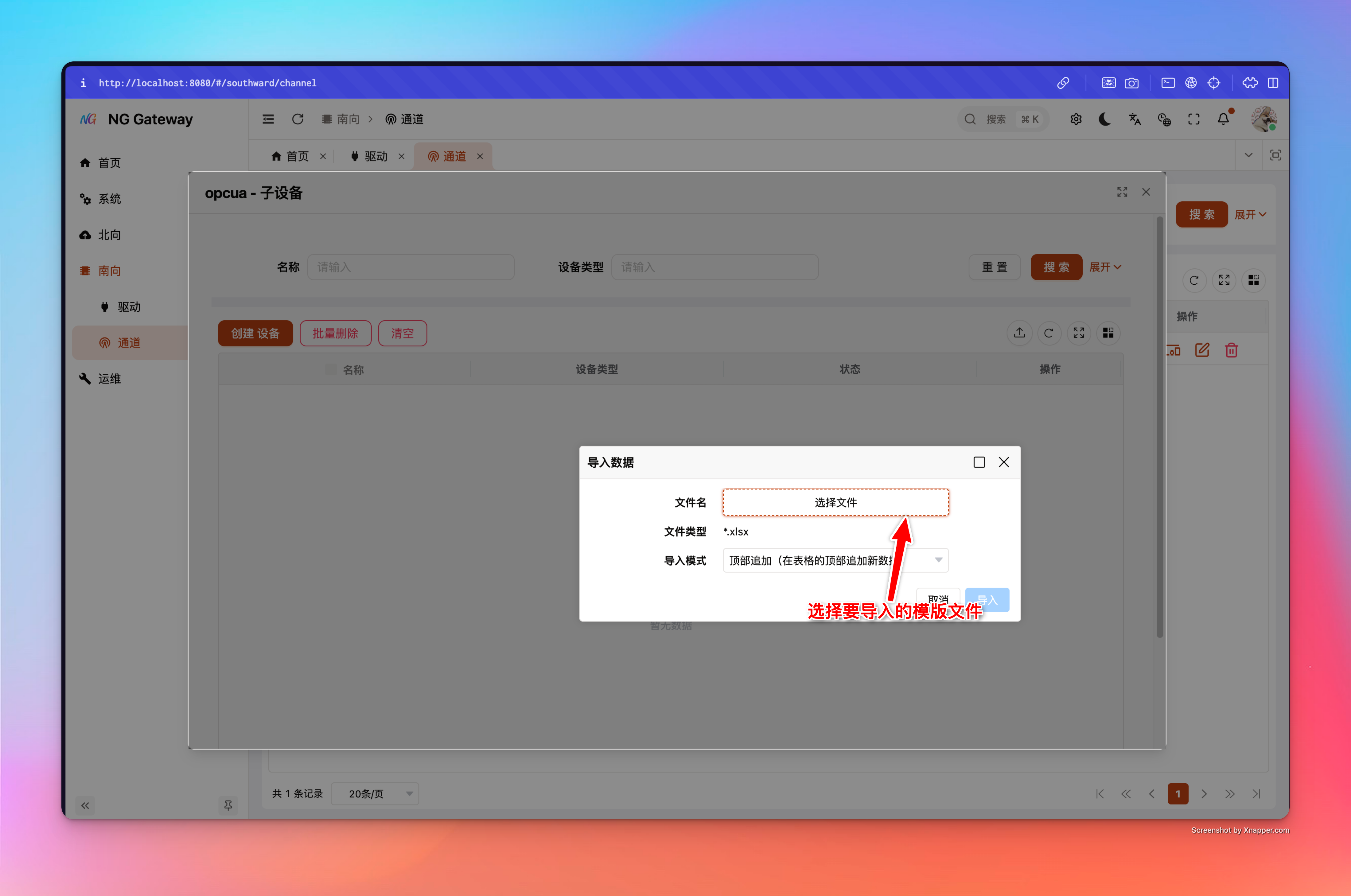Click the camera icon in browser bar

tap(1132, 84)
